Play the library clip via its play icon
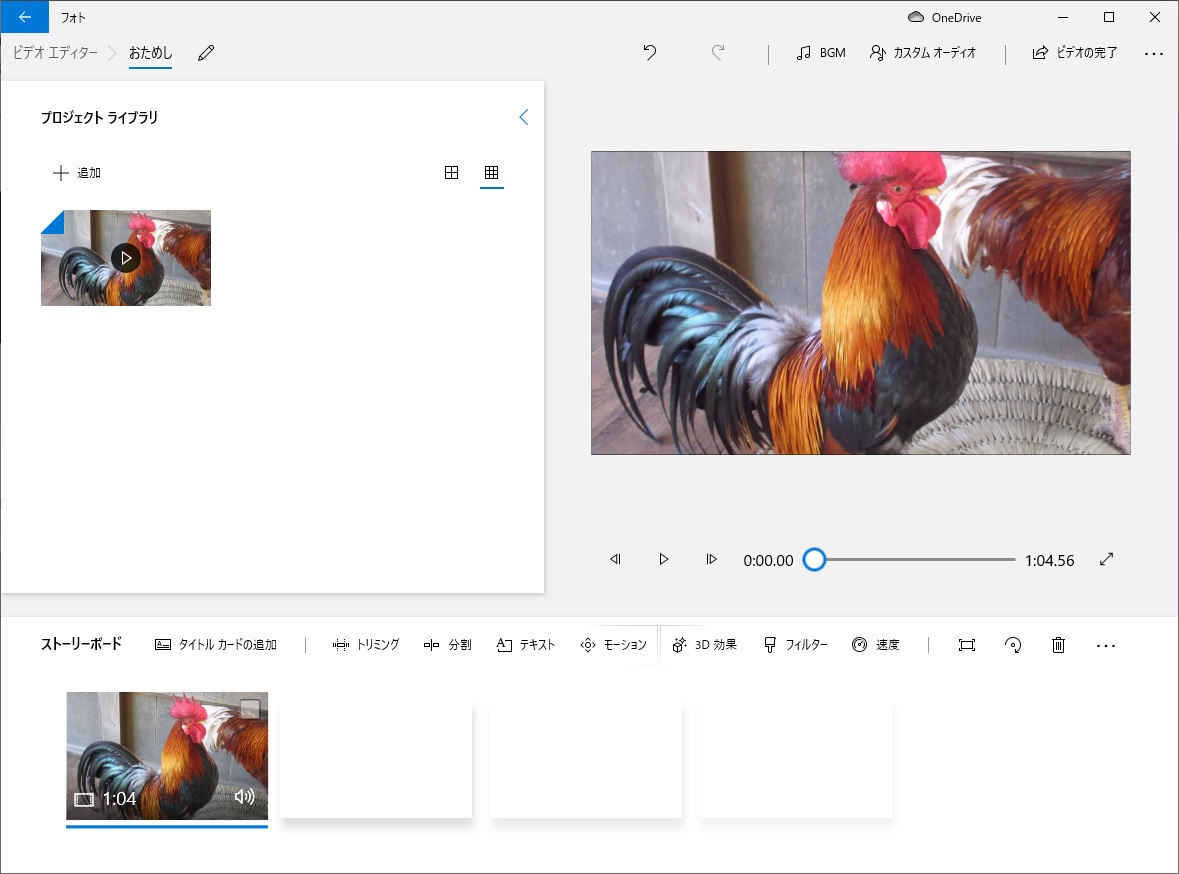1179x874 pixels. 126,258
